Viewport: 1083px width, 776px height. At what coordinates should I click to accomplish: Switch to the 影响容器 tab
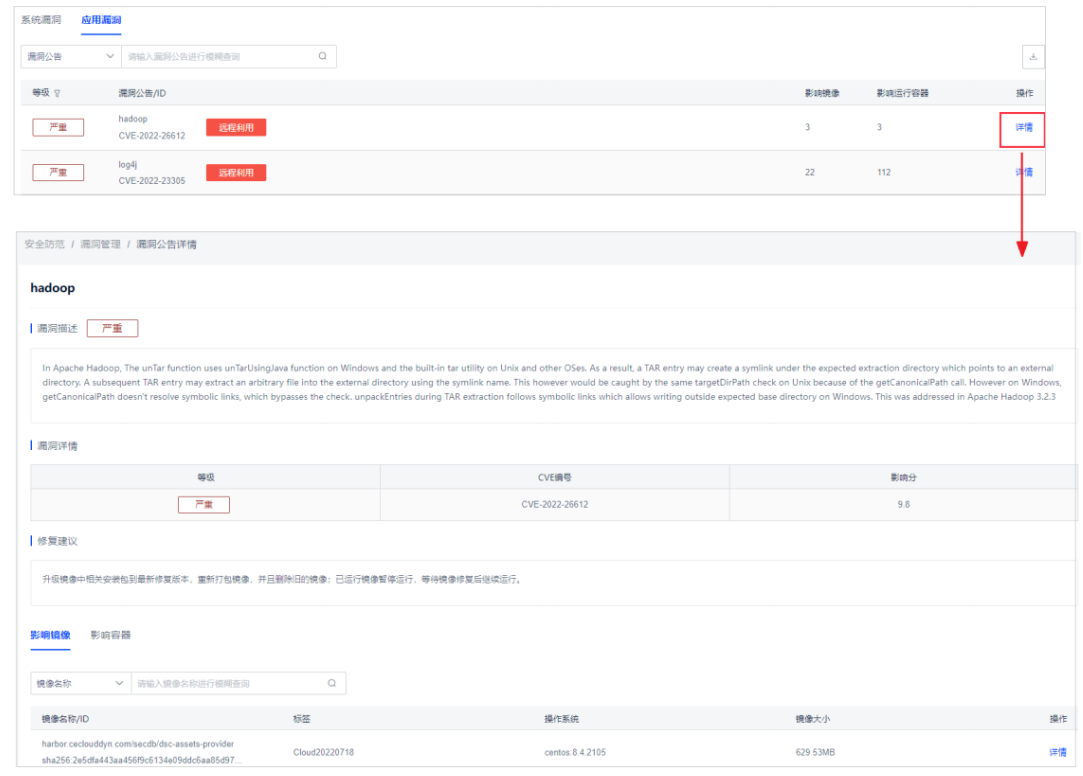click(110, 635)
